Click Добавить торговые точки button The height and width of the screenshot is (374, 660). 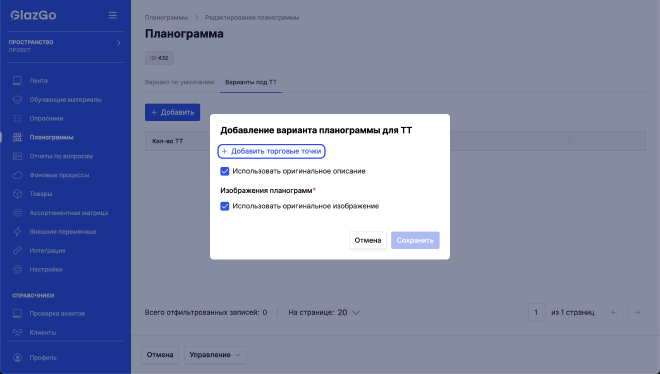(x=271, y=151)
